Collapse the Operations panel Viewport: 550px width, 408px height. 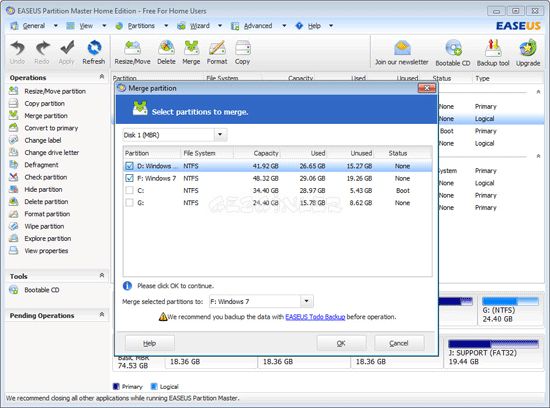[x=102, y=76]
